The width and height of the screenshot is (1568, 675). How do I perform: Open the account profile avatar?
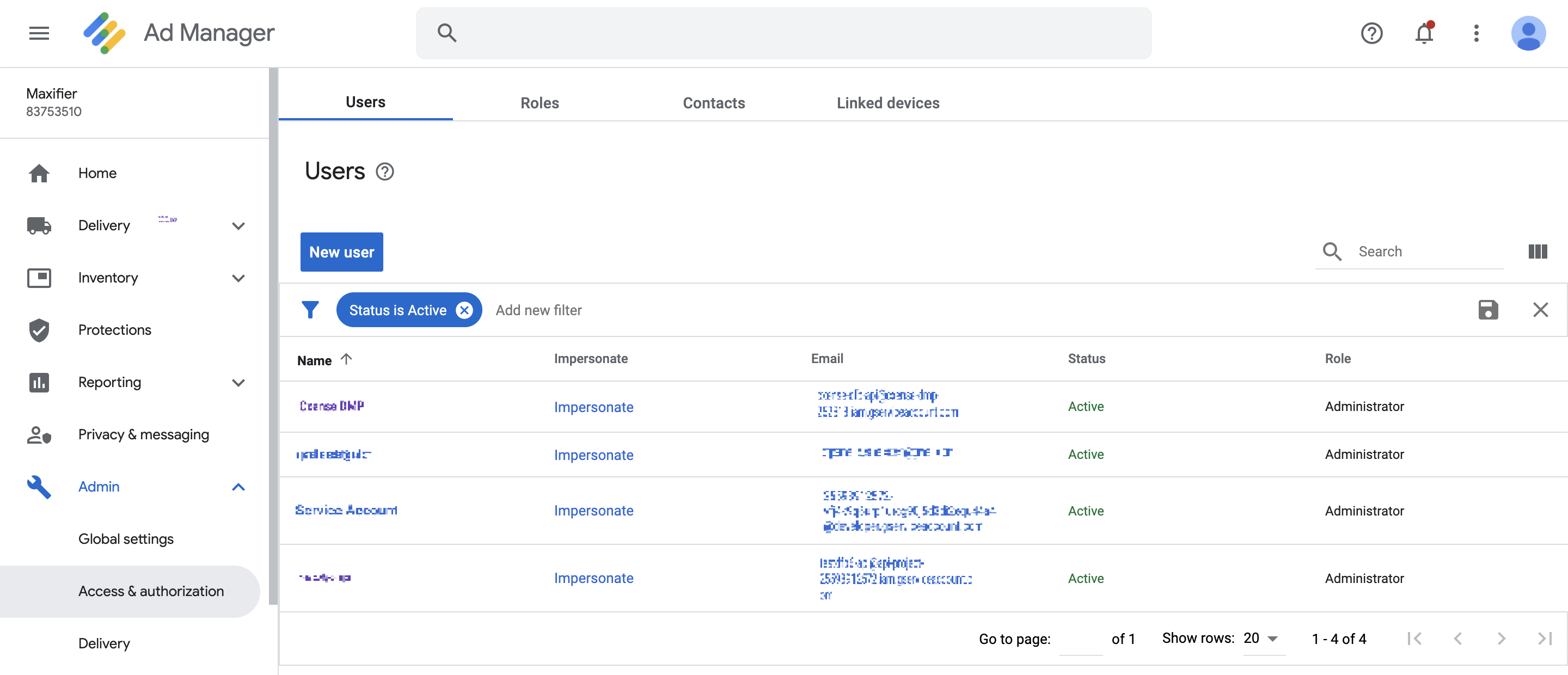point(1528,33)
